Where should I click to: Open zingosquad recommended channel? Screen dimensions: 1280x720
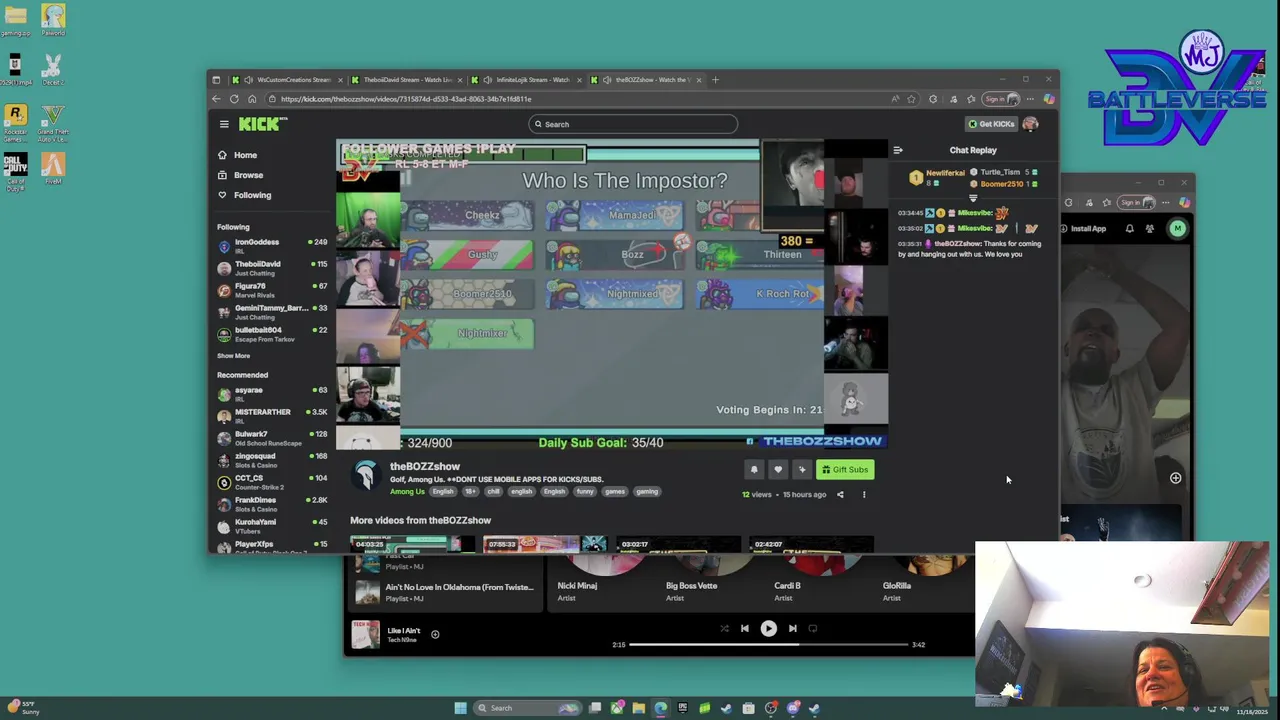[x=272, y=459]
